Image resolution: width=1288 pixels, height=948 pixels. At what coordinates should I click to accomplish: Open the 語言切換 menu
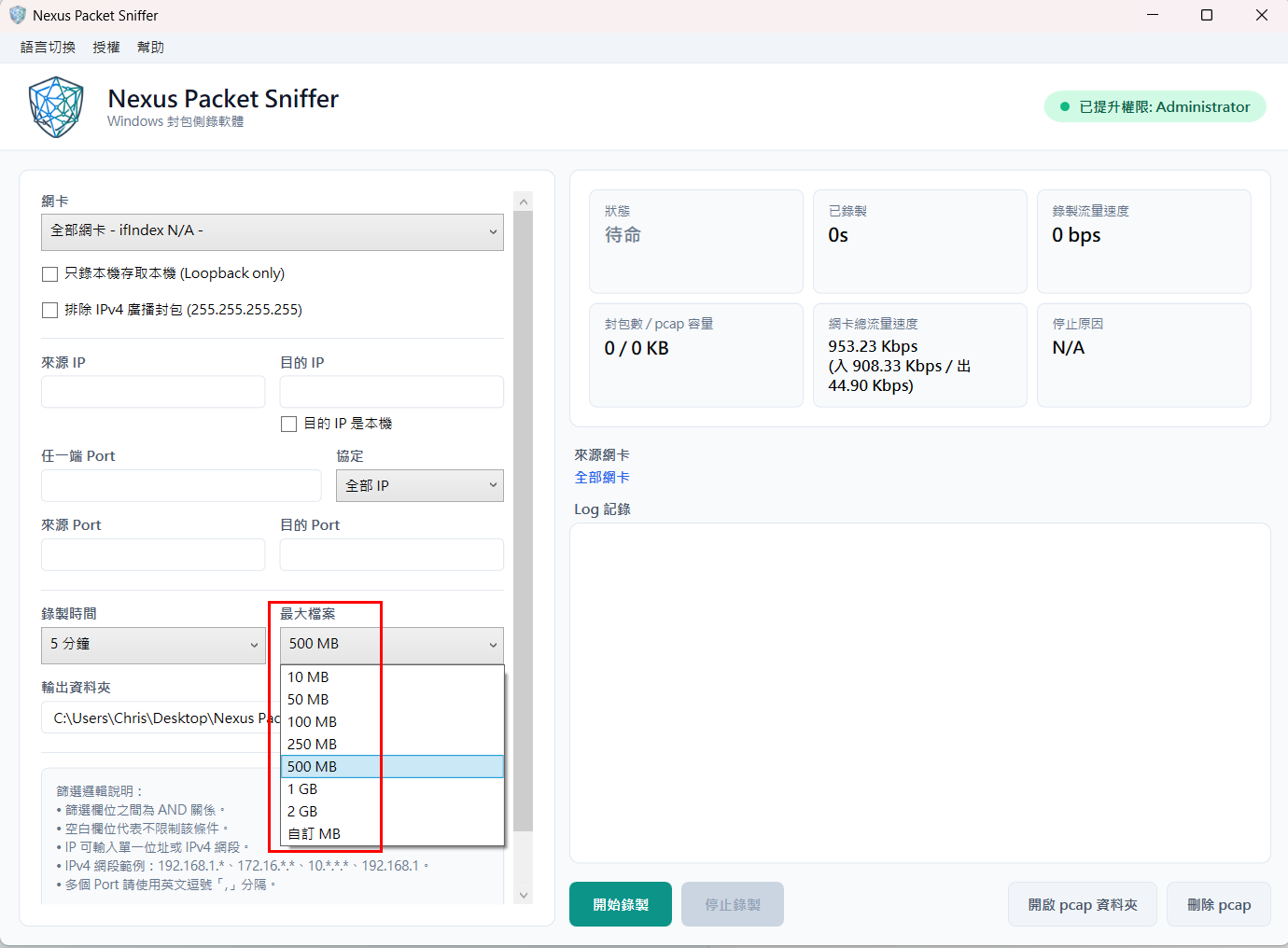(x=48, y=48)
